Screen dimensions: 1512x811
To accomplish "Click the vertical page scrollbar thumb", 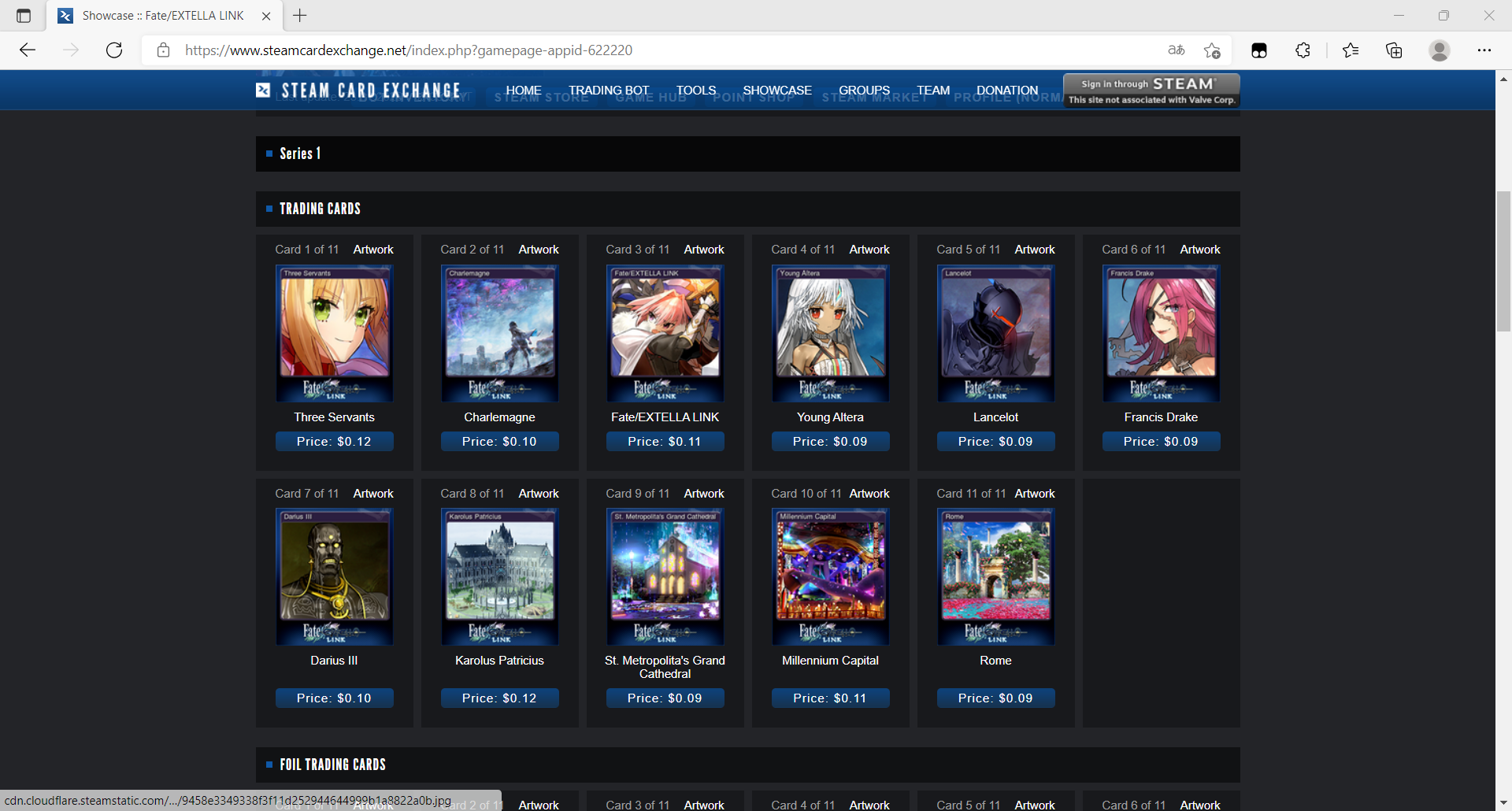I will pyautogui.click(x=1503, y=261).
